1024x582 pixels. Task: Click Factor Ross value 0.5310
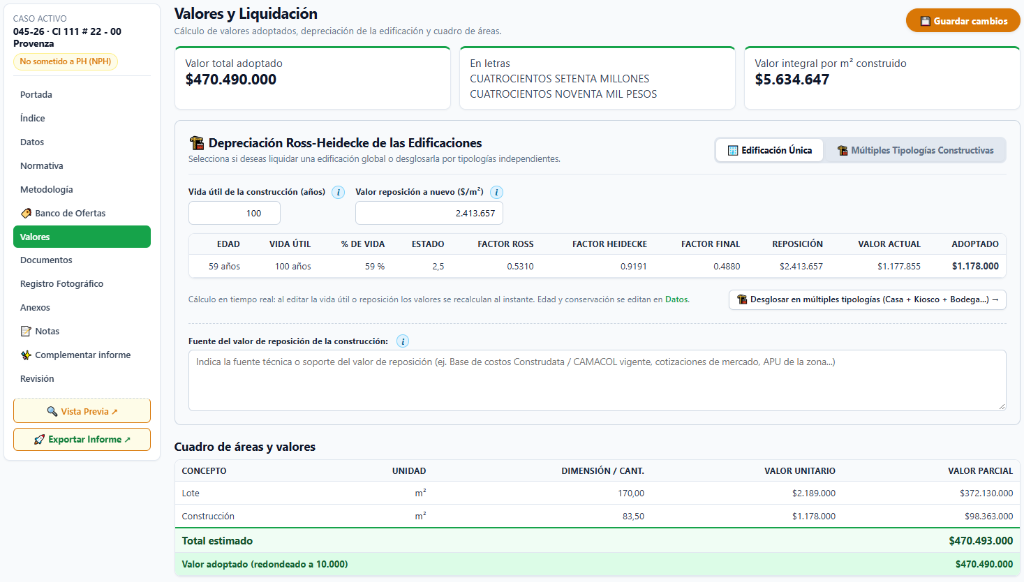(x=520, y=267)
